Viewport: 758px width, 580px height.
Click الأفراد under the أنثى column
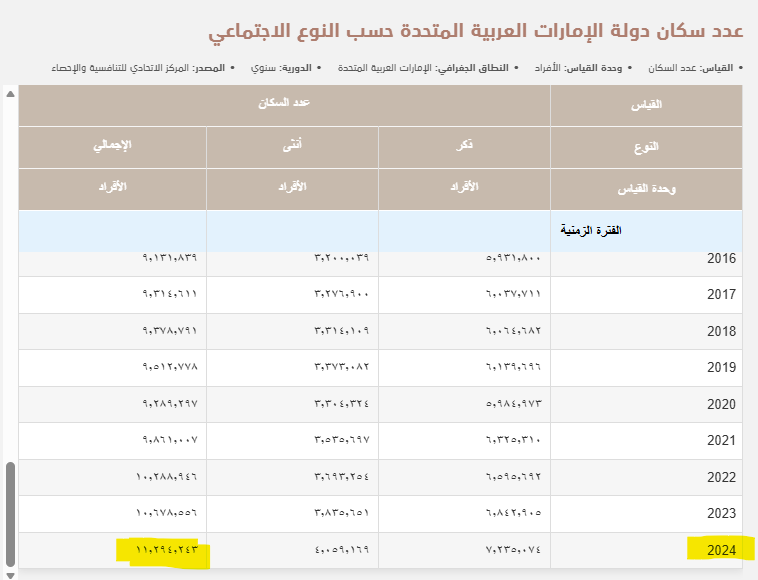tap(292, 189)
